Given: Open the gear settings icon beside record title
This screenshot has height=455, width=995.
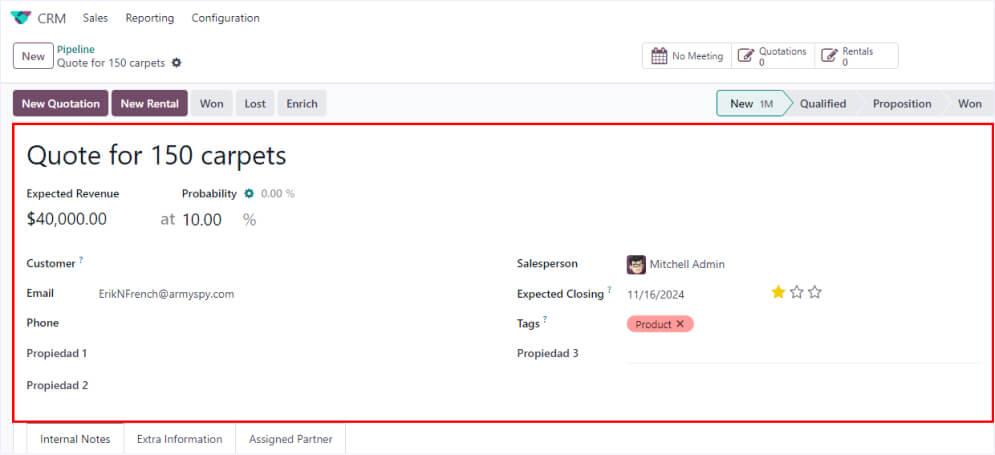Looking at the screenshot, I should 177,63.
